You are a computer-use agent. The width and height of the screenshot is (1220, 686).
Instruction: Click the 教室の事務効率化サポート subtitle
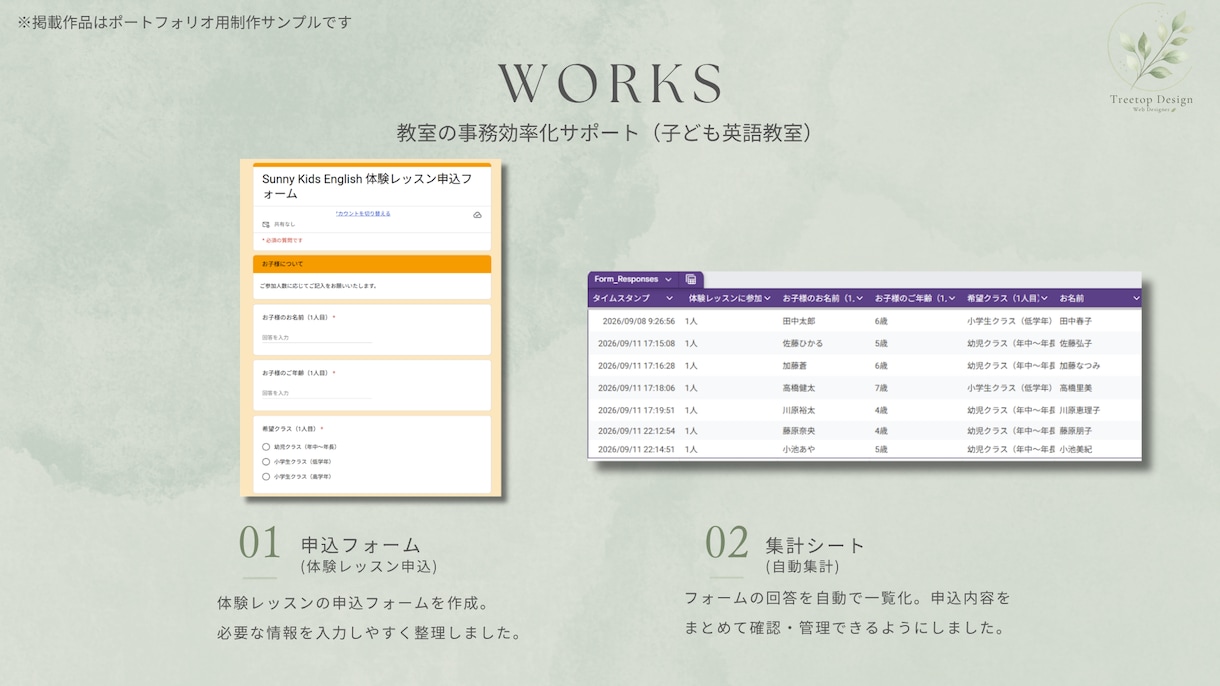coord(610,133)
